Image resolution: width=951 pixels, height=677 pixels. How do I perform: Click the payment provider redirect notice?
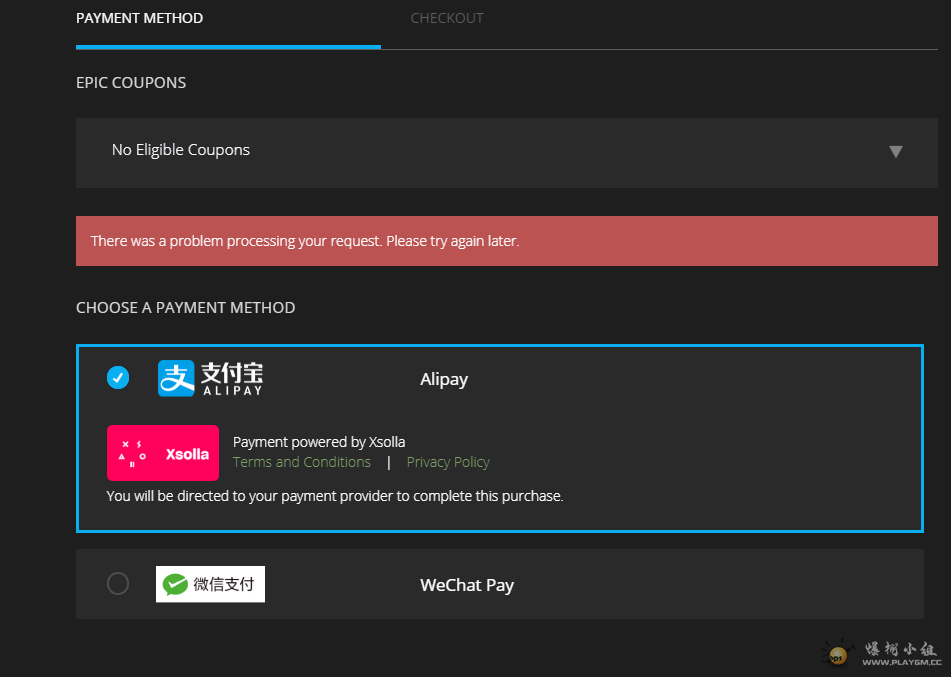click(335, 496)
